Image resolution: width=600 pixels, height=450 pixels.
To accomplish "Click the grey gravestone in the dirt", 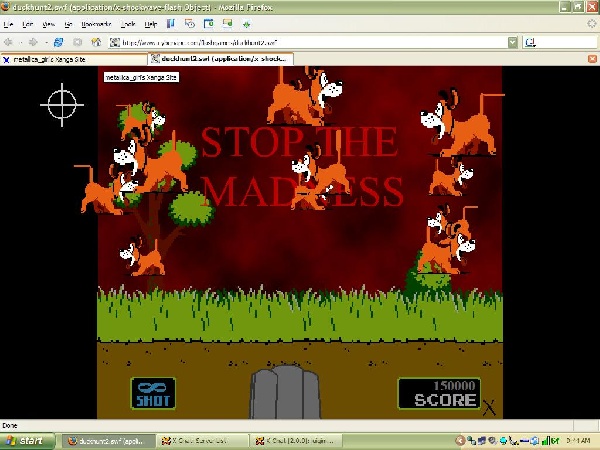I will coord(285,391).
